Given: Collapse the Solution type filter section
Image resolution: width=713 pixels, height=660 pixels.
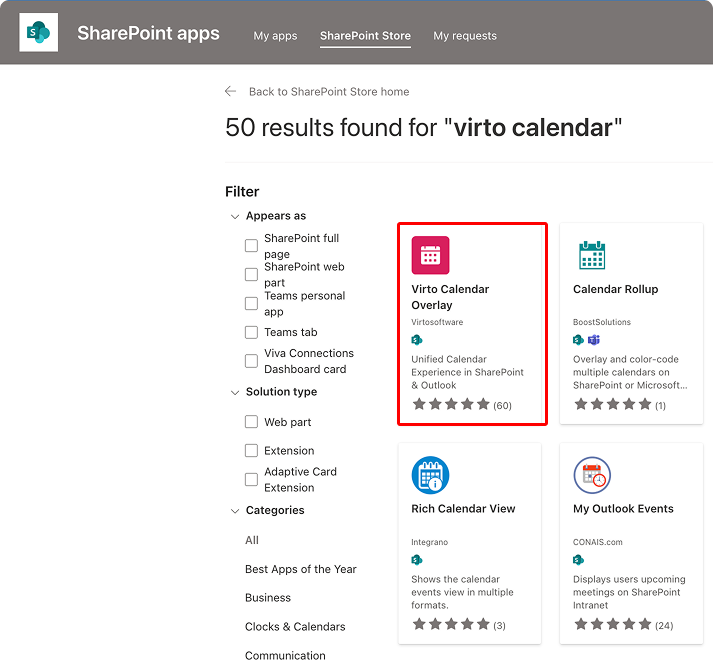Looking at the screenshot, I should 235,393.
